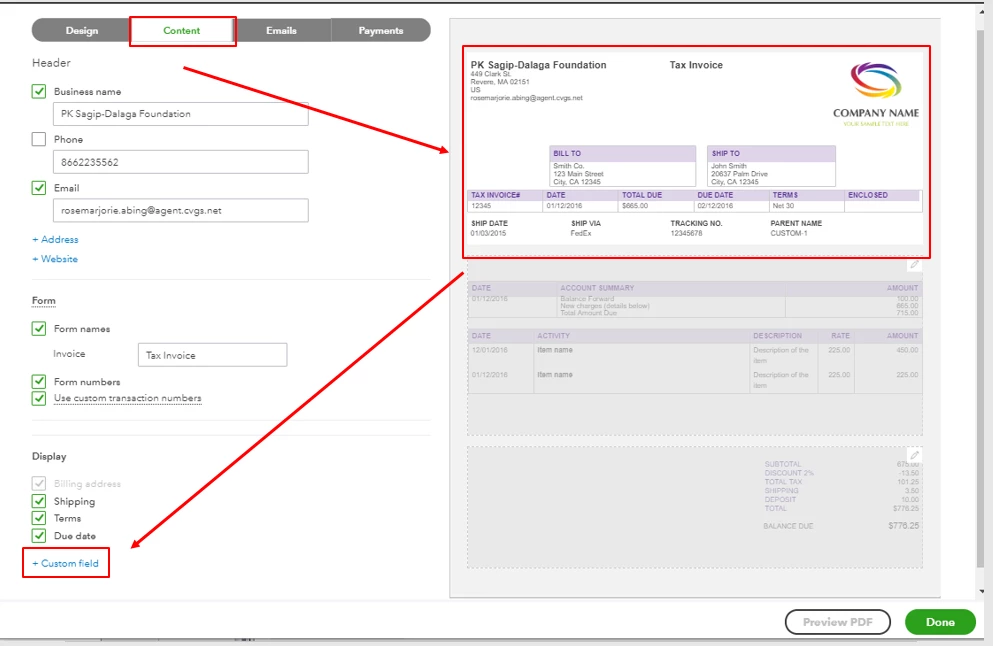
Task: Open the Emails tab
Action: 281,30
